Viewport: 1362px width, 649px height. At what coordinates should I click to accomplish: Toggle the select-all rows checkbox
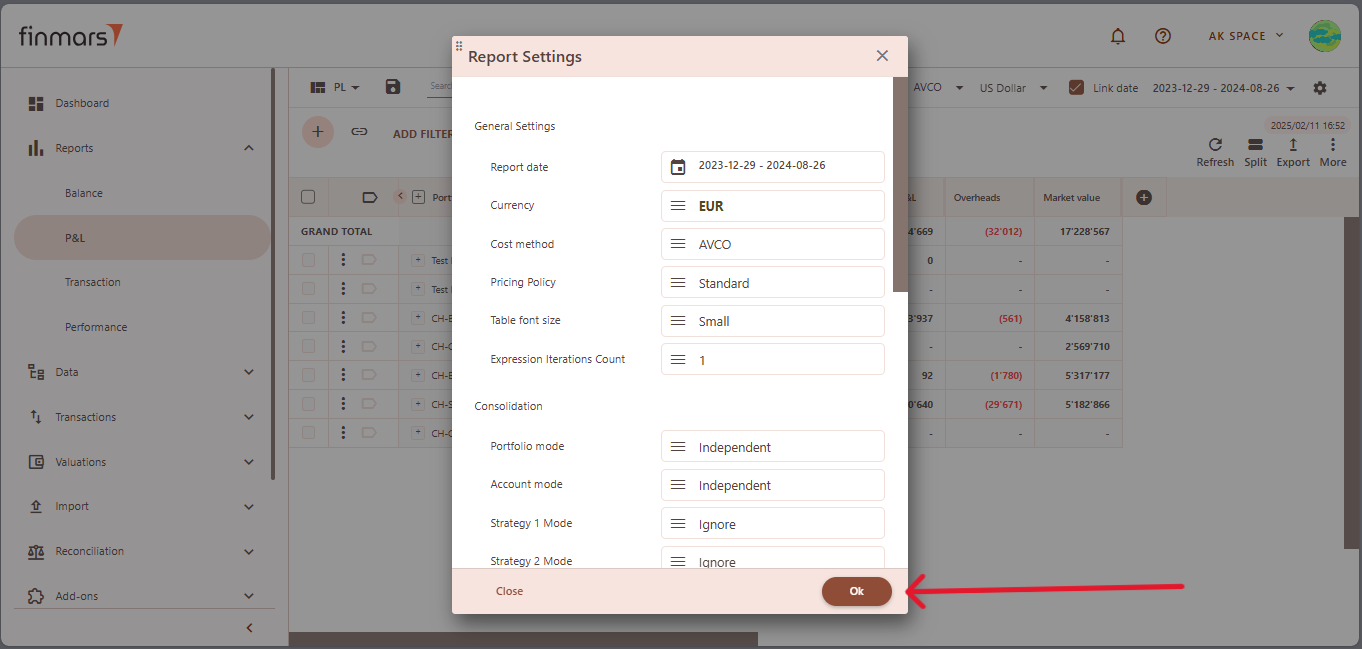[x=308, y=197]
